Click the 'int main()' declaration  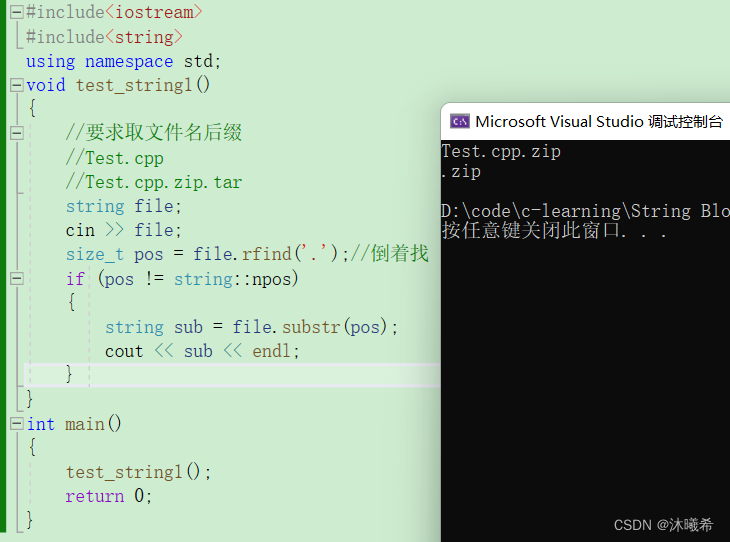click(74, 424)
